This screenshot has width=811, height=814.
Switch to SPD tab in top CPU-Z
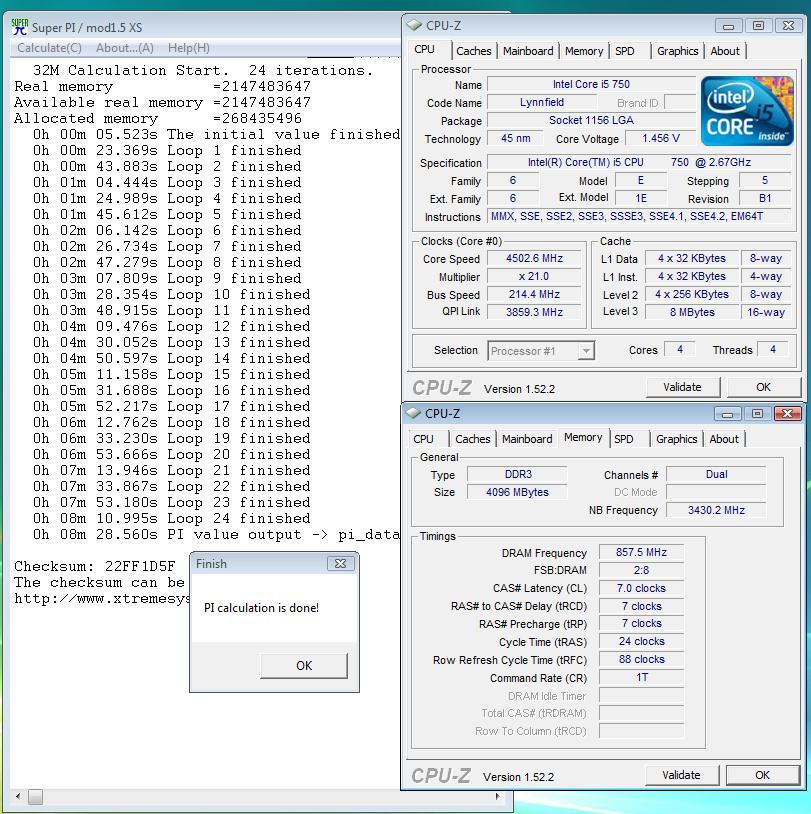(x=625, y=51)
